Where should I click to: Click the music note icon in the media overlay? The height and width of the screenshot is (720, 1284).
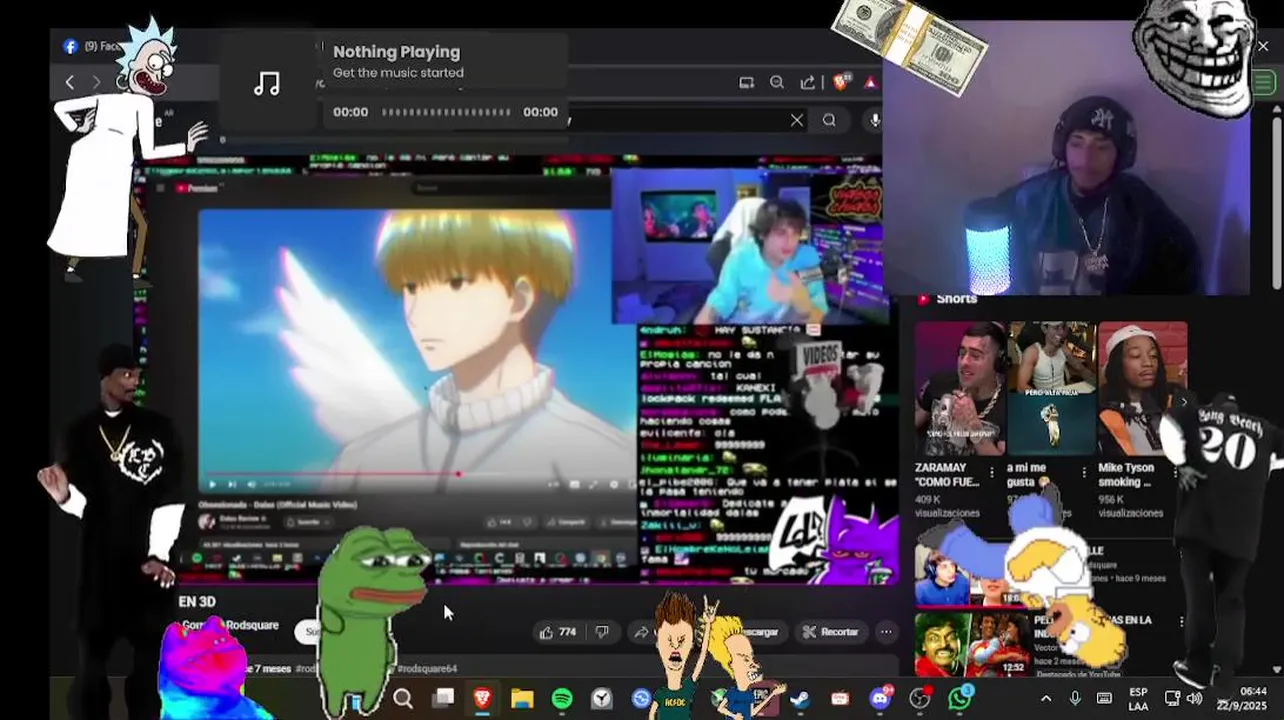267,84
